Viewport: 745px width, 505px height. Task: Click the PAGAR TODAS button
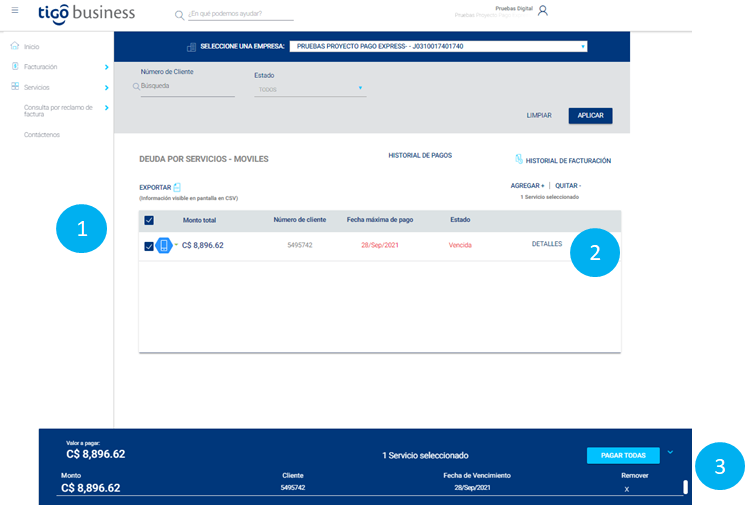[x=623, y=455]
